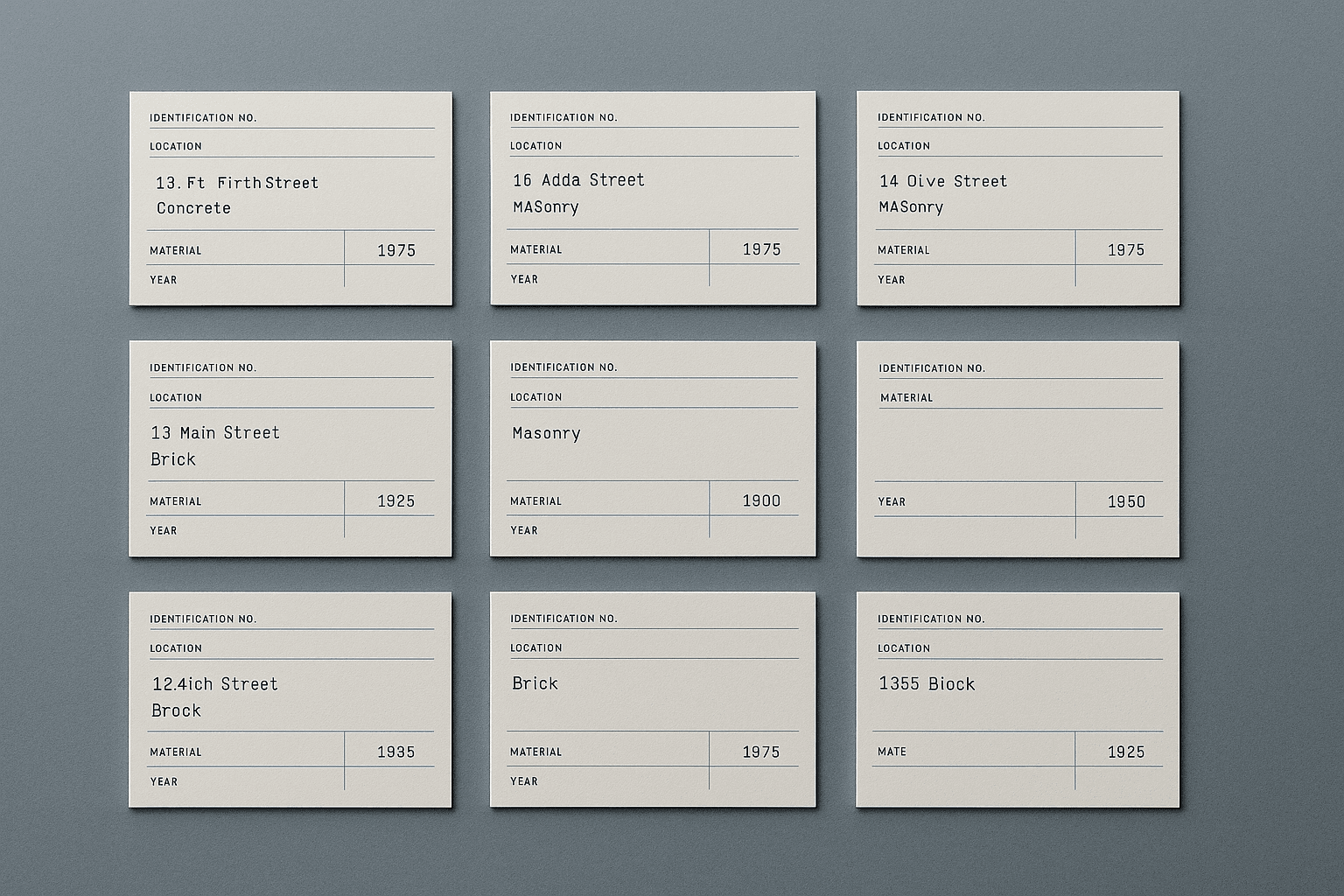The image size is (1344, 896).
Task: Click the LOCATION label on the 1355 Biock card
Action: (904, 648)
